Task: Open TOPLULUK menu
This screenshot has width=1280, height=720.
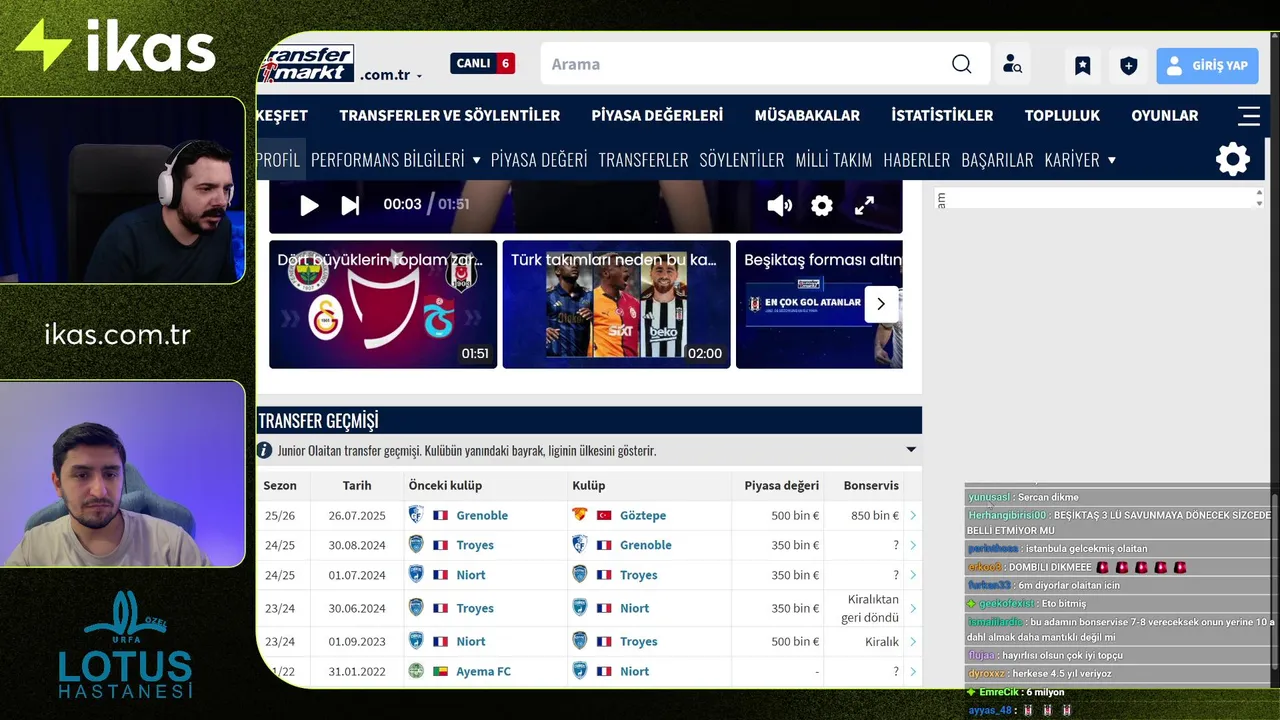Action: [x=1062, y=115]
